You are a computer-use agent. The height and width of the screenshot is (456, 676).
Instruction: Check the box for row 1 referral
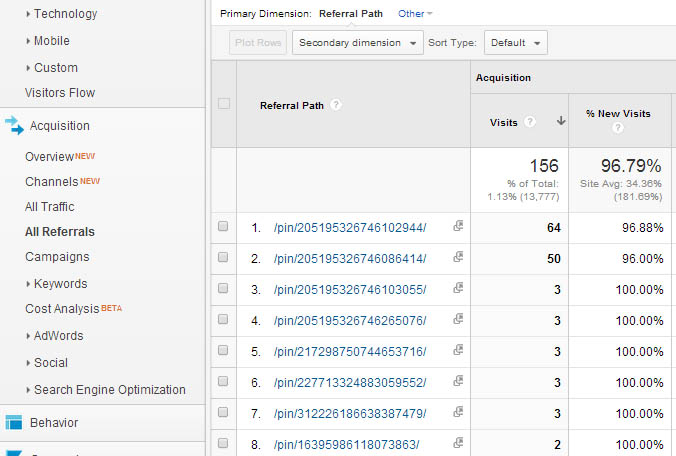click(x=223, y=227)
